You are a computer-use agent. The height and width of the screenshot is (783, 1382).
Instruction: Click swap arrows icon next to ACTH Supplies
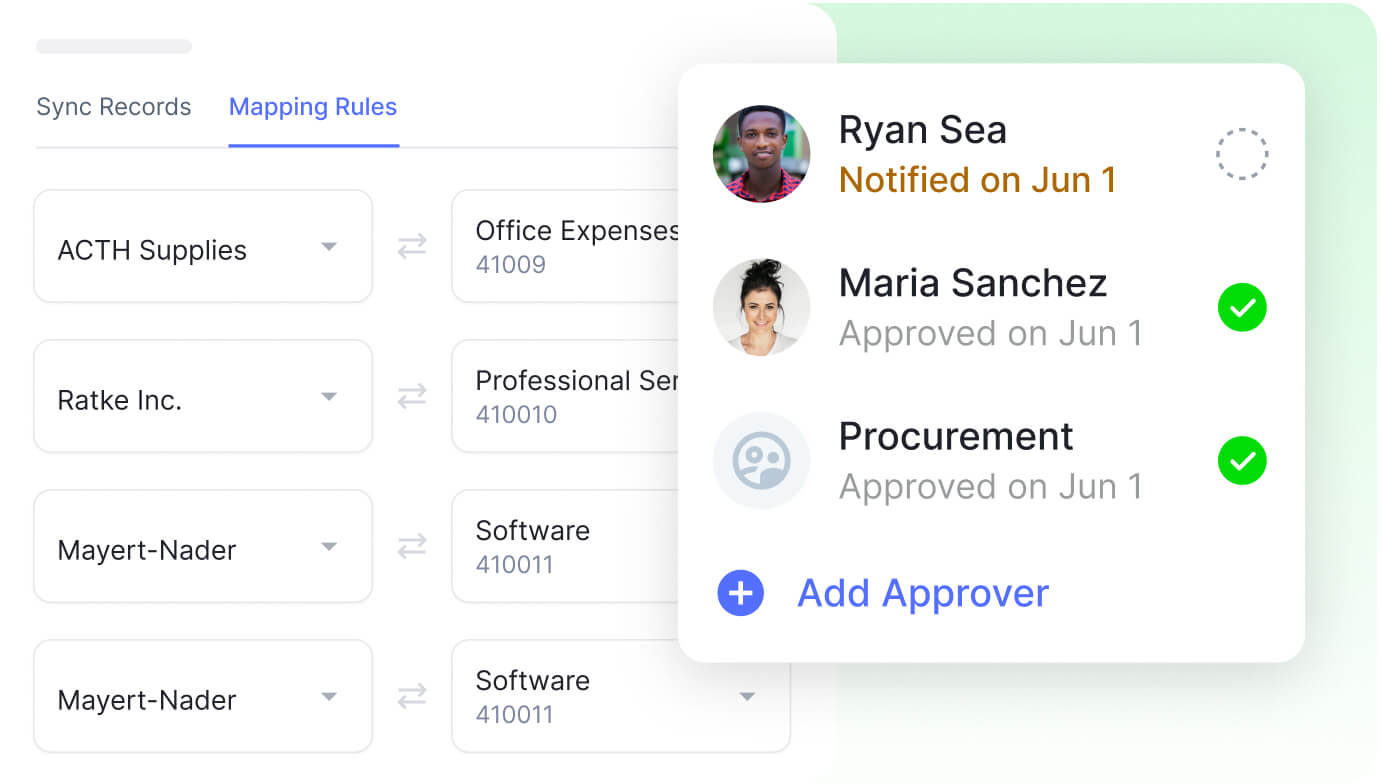tap(412, 247)
